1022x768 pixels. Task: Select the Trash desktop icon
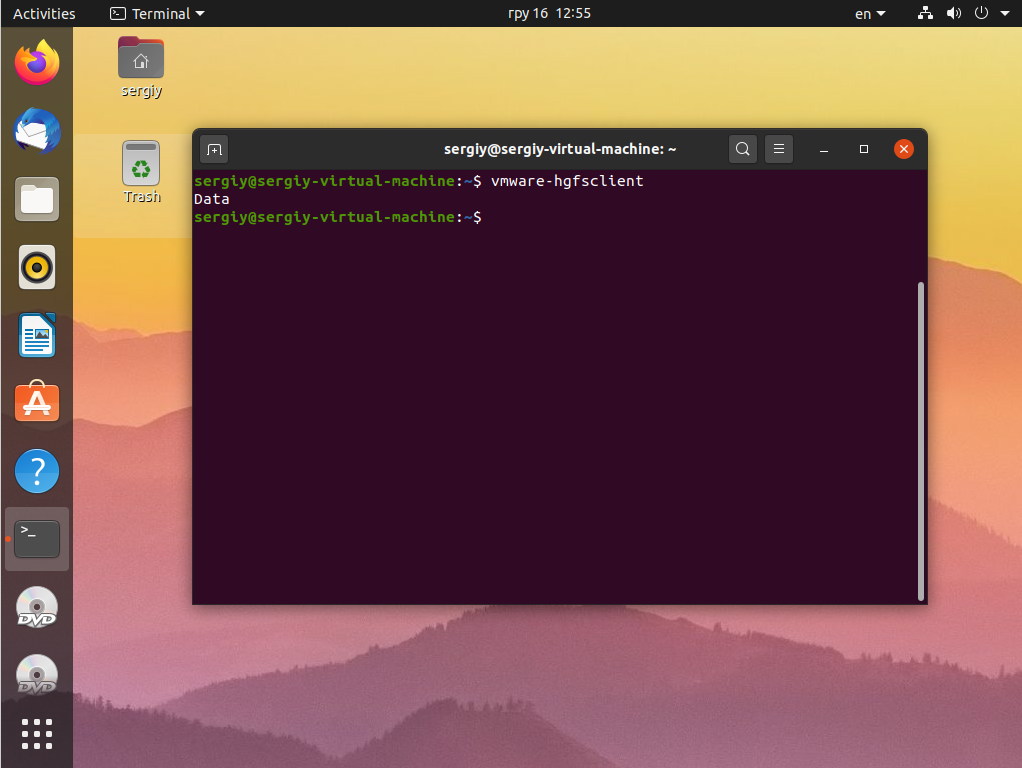[141, 173]
